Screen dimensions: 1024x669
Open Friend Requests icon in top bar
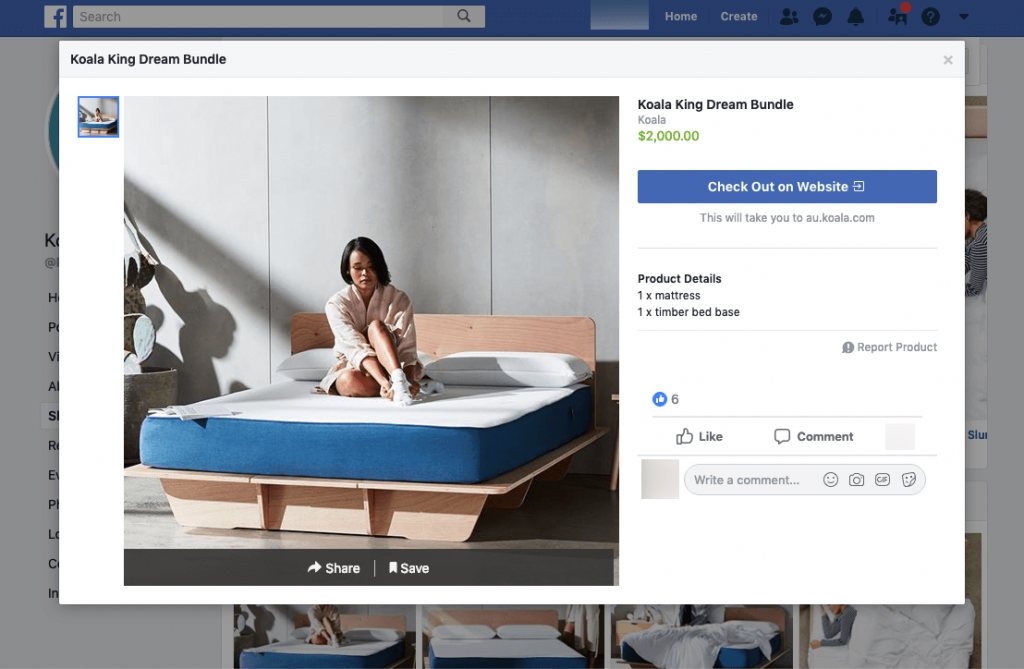tap(789, 16)
